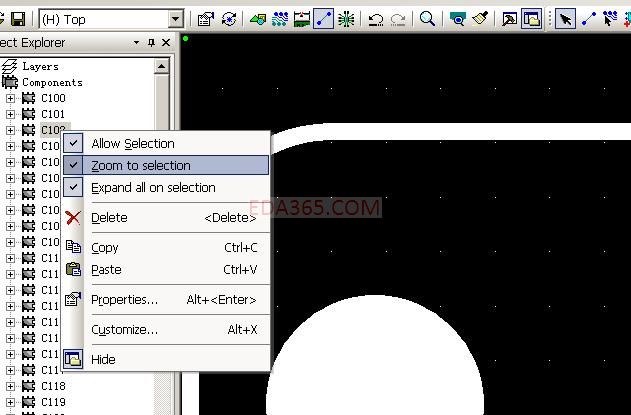631x415 pixels.
Task: Click the arrow-with-waves select icon
Action: tap(610, 19)
